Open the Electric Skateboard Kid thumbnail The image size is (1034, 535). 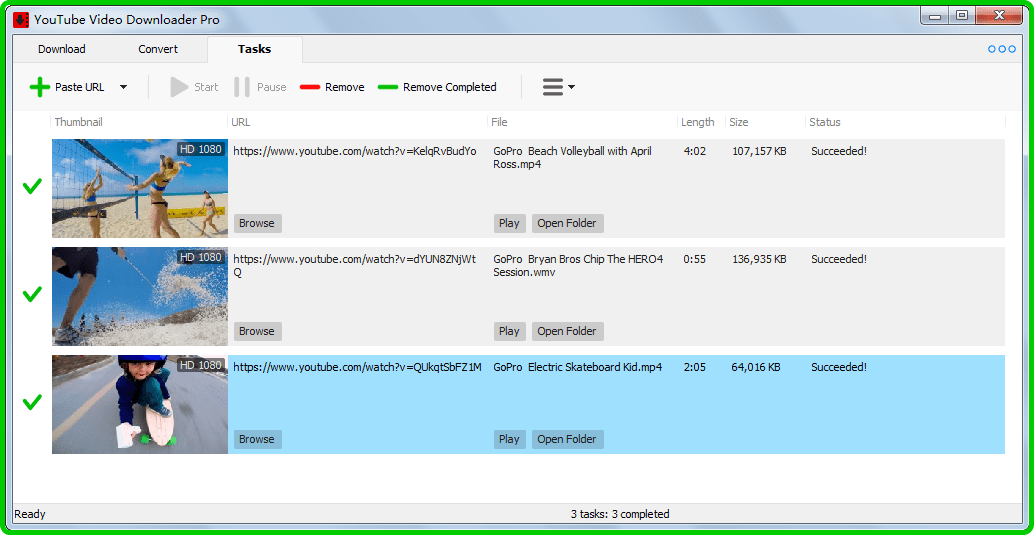(x=140, y=404)
